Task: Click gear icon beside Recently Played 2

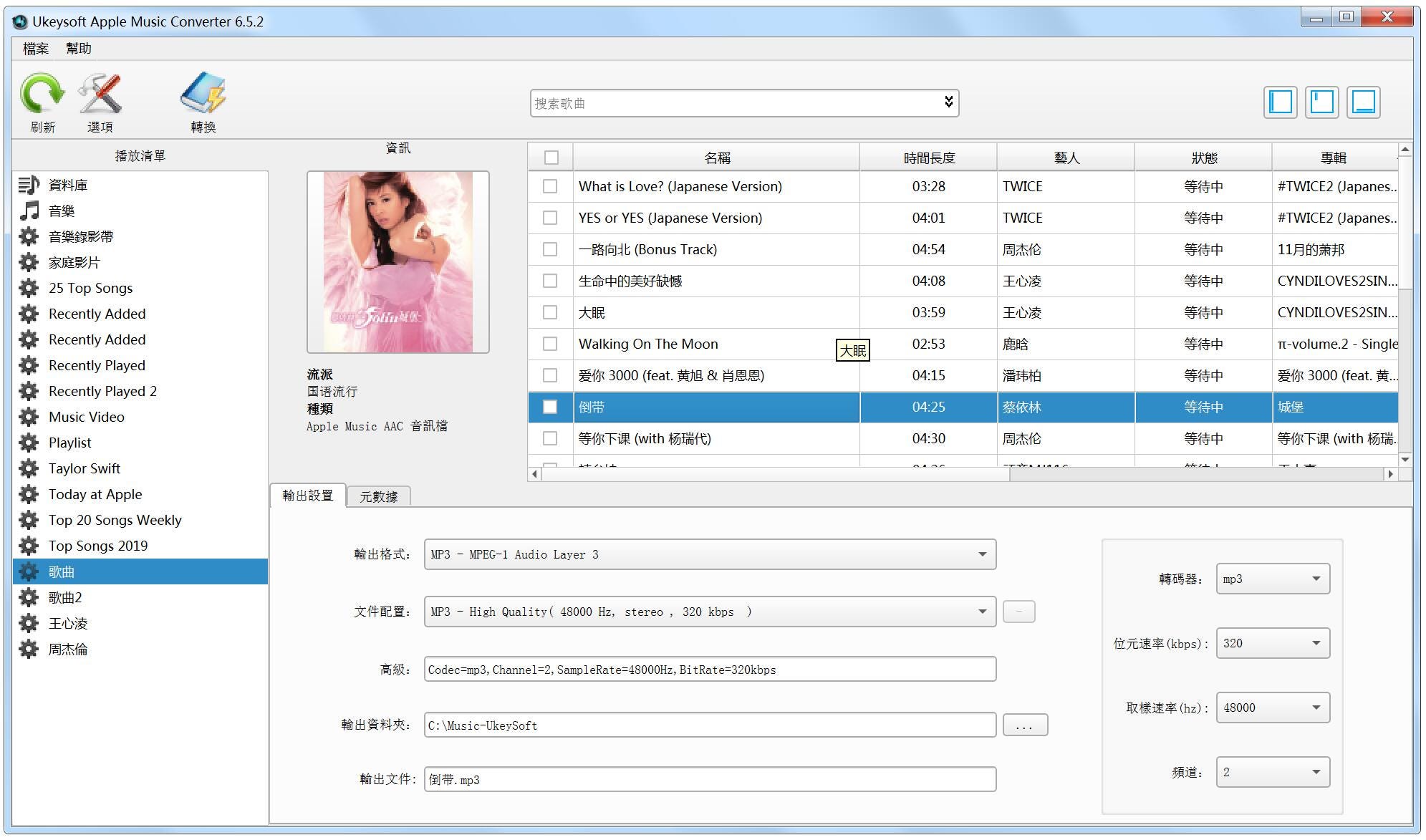Action: pyautogui.click(x=29, y=392)
